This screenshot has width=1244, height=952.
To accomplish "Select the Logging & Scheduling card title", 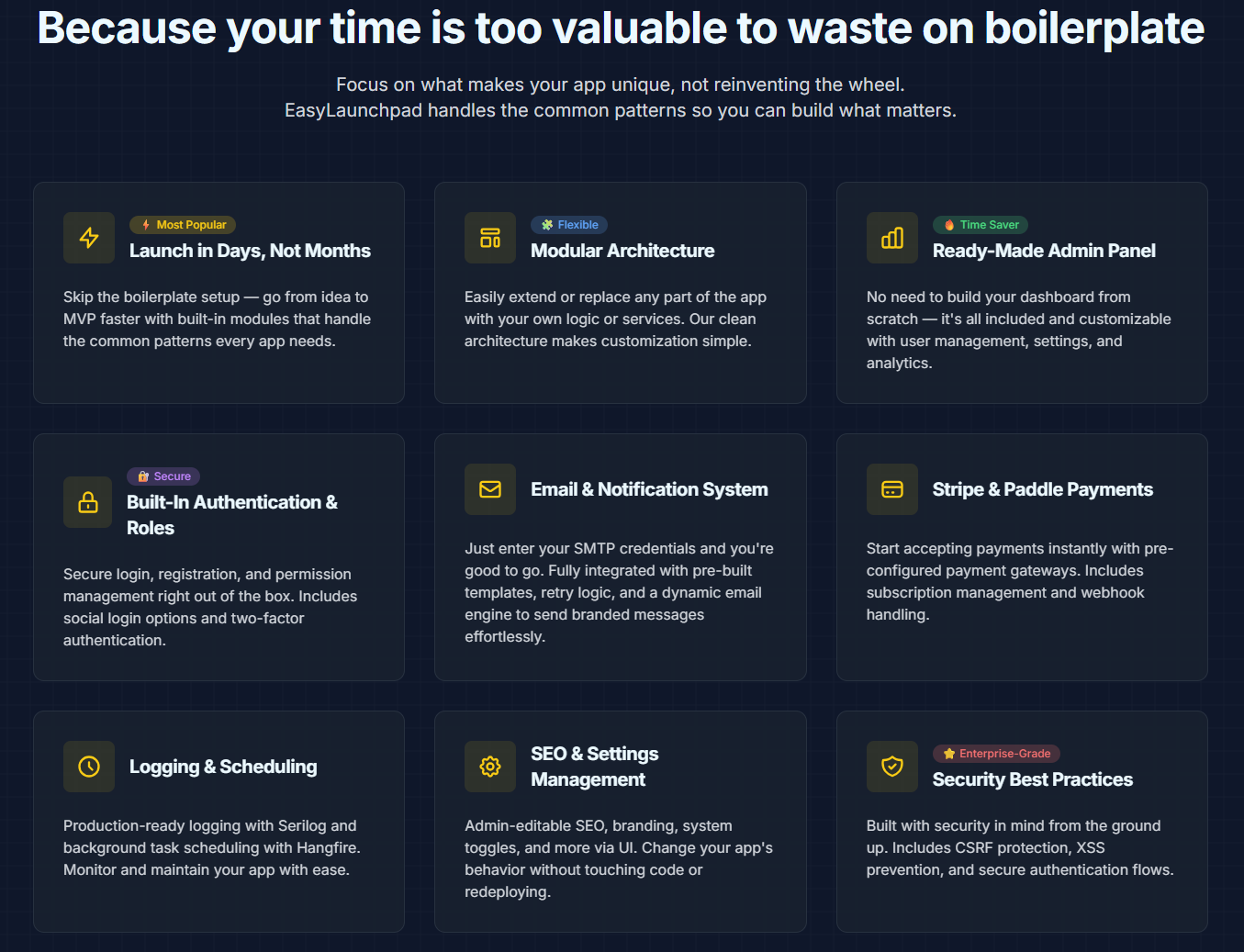I will pyautogui.click(x=223, y=767).
